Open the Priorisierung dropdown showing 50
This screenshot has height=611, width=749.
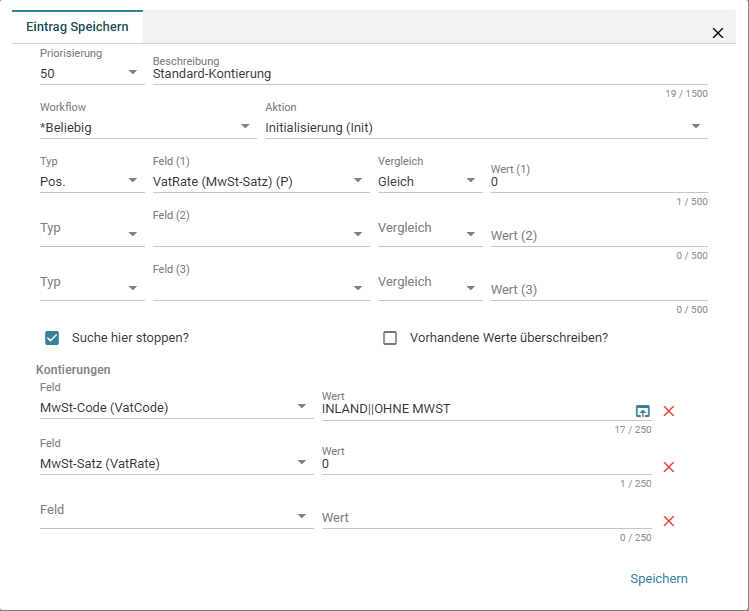[92, 74]
